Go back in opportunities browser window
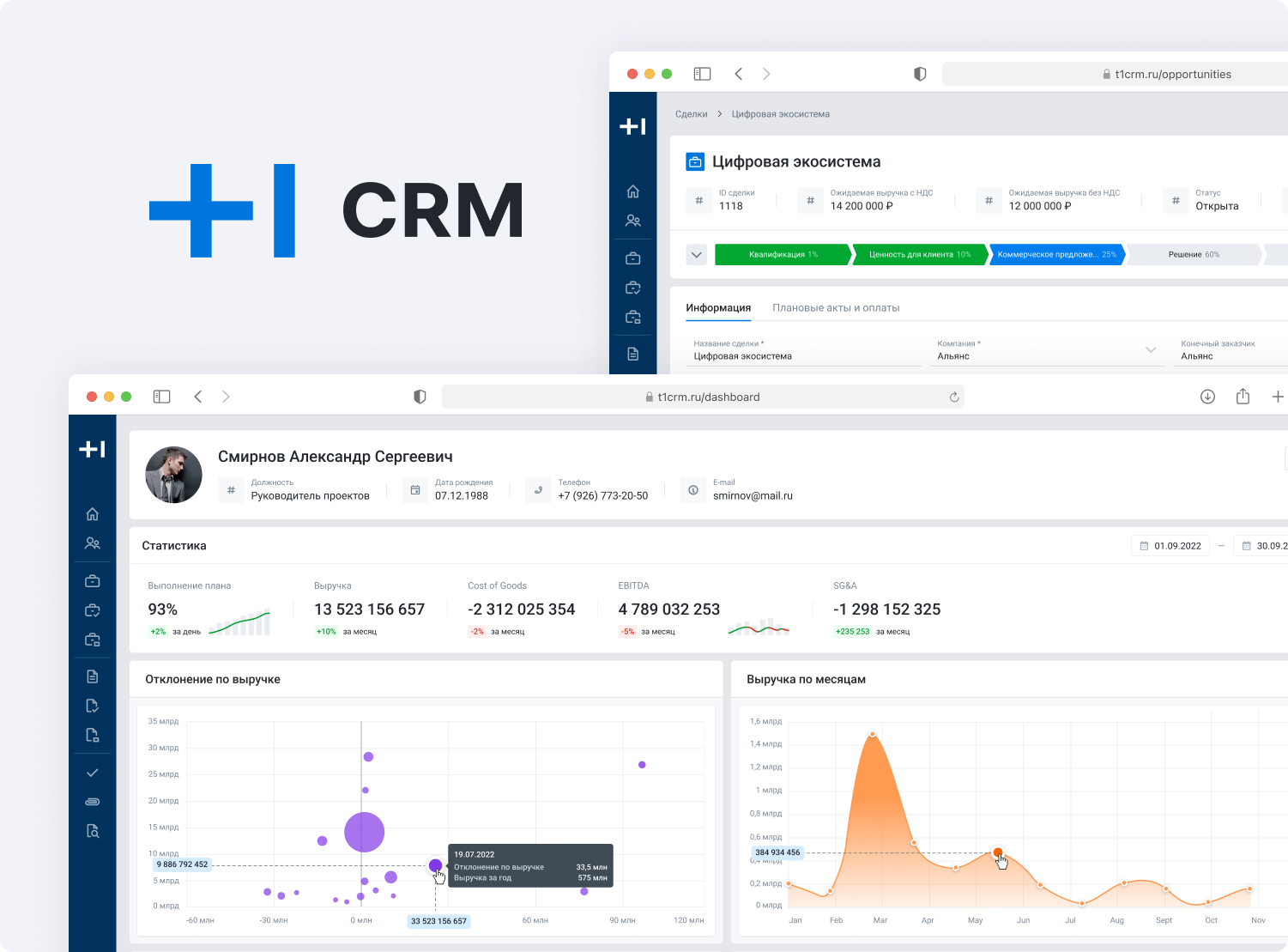Image resolution: width=1288 pixels, height=952 pixels. click(x=739, y=74)
